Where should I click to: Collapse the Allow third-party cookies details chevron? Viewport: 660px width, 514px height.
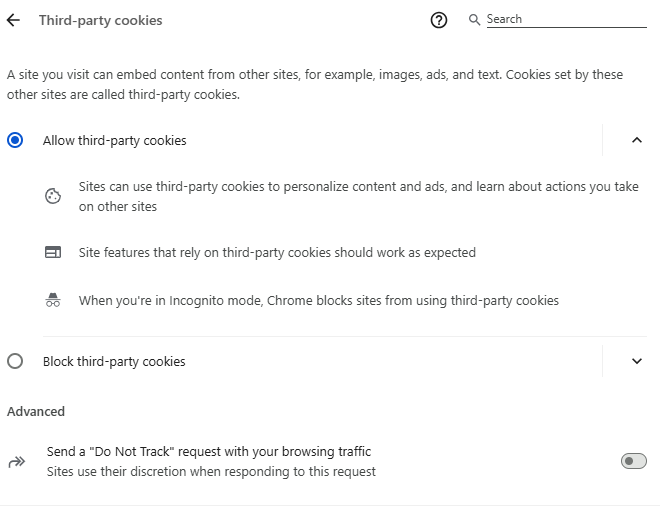tap(637, 141)
